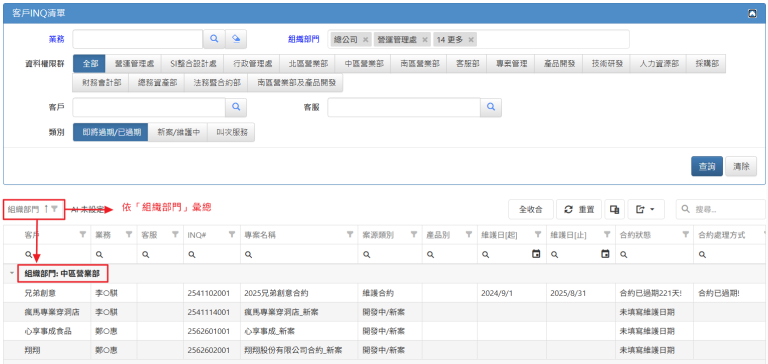Click the search icon beside the 客戶 field

click(x=236, y=107)
